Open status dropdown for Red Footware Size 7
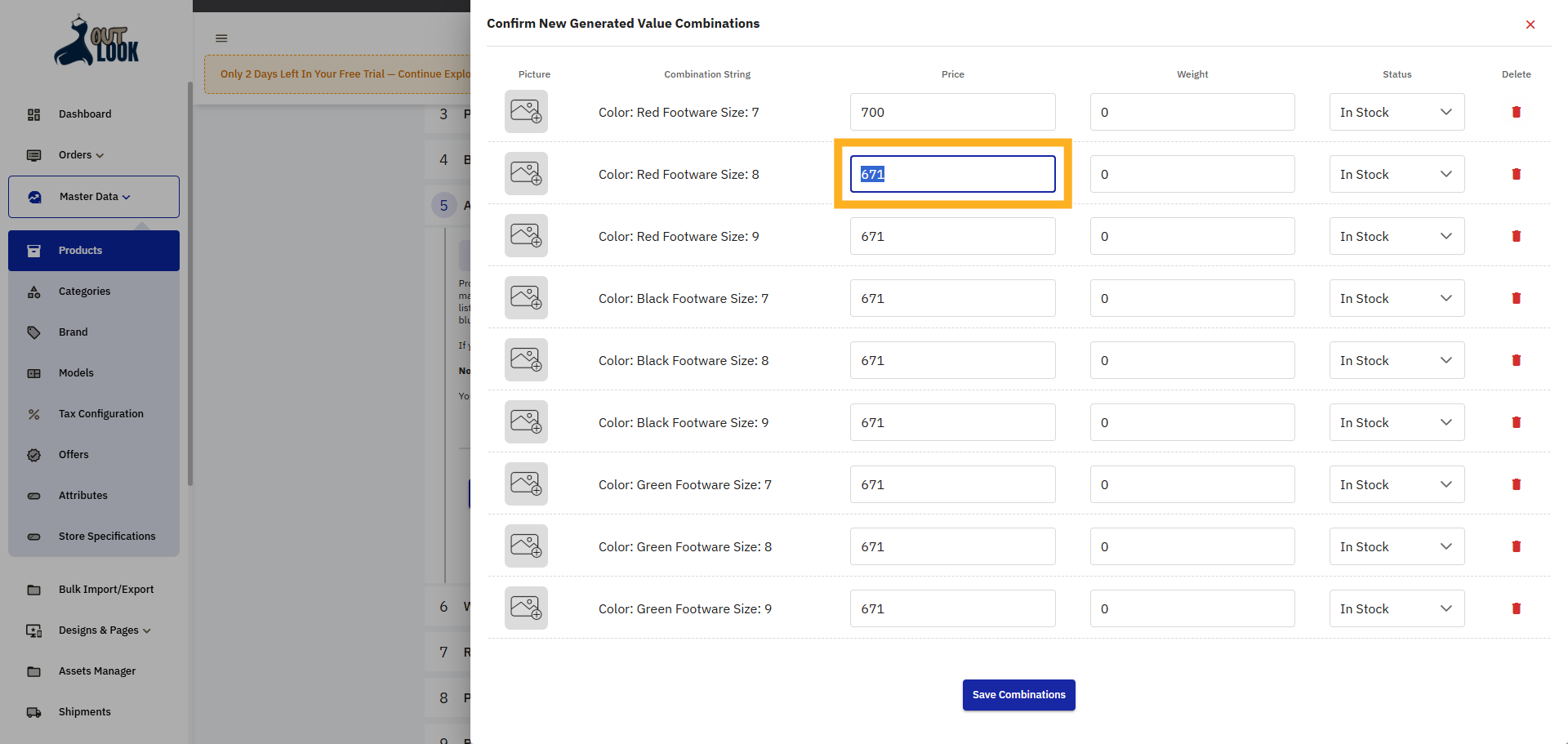1568x744 pixels. (x=1396, y=112)
